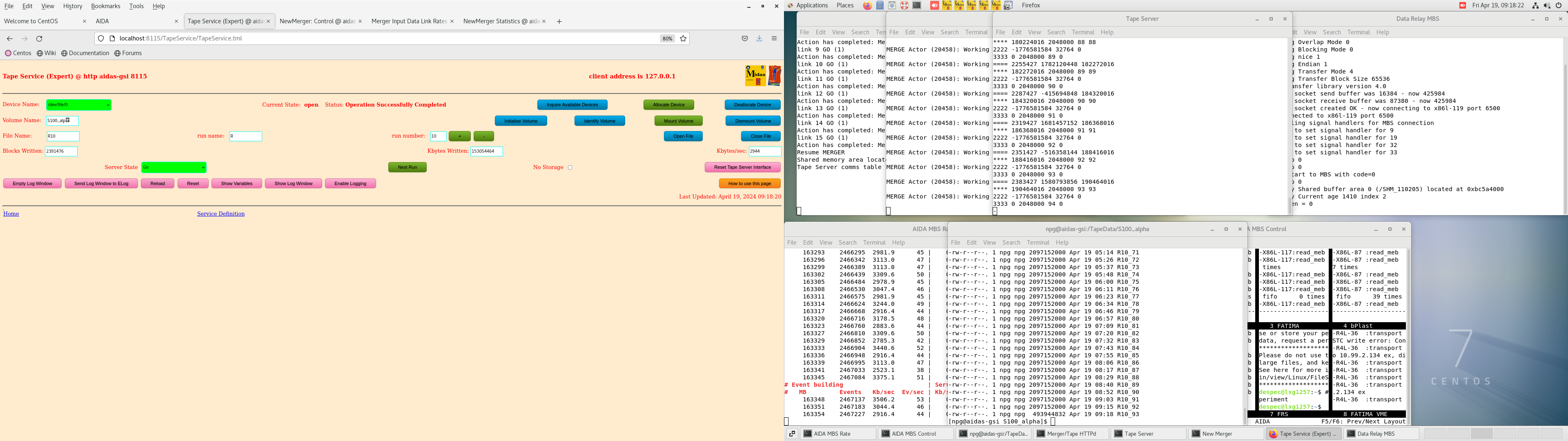This screenshot has height=441, width=1568.
Task: Click the workspace switcher icon in bottom taskbar
Action: [792, 434]
